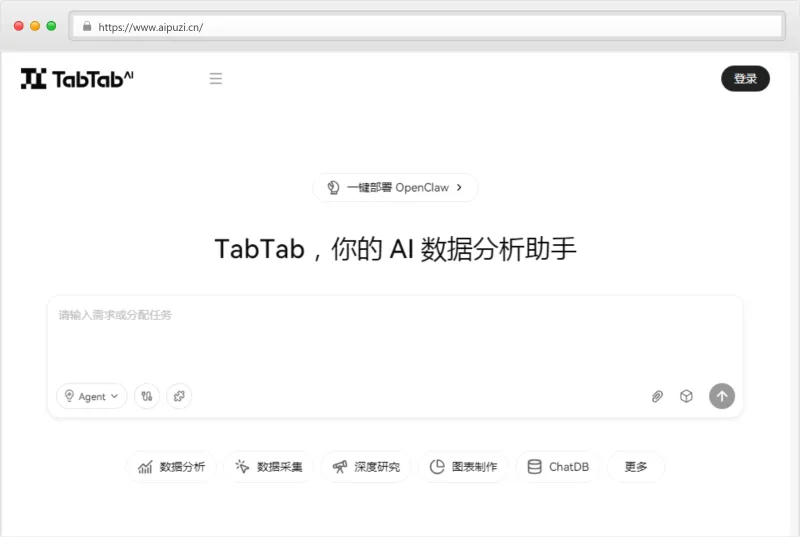
Task: Click the yellow macOS minimize window button
Action: click(35, 26)
